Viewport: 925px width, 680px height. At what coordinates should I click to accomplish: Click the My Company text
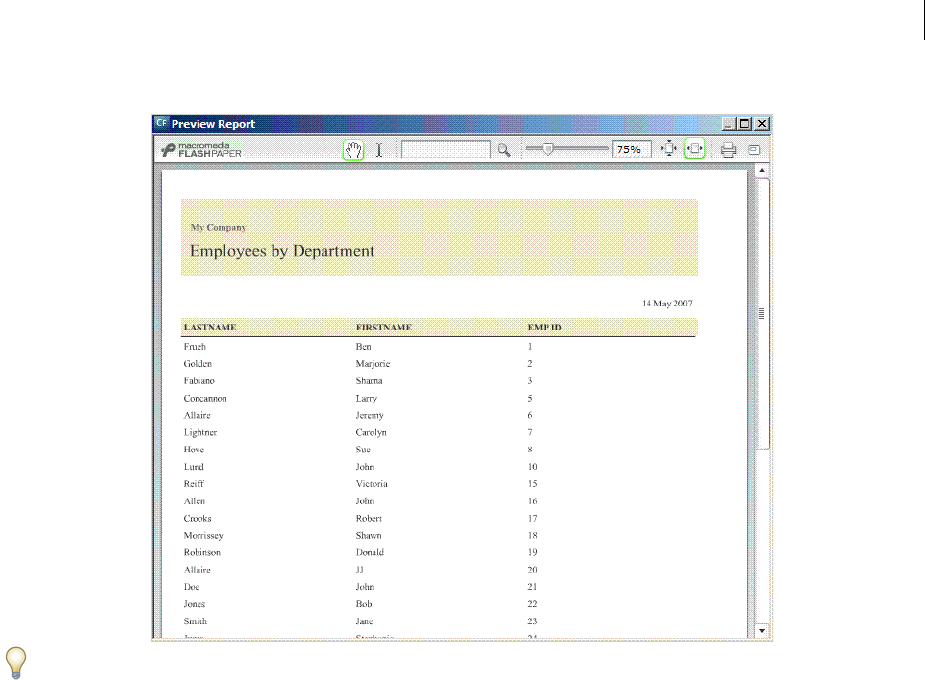(x=218, y=228)
